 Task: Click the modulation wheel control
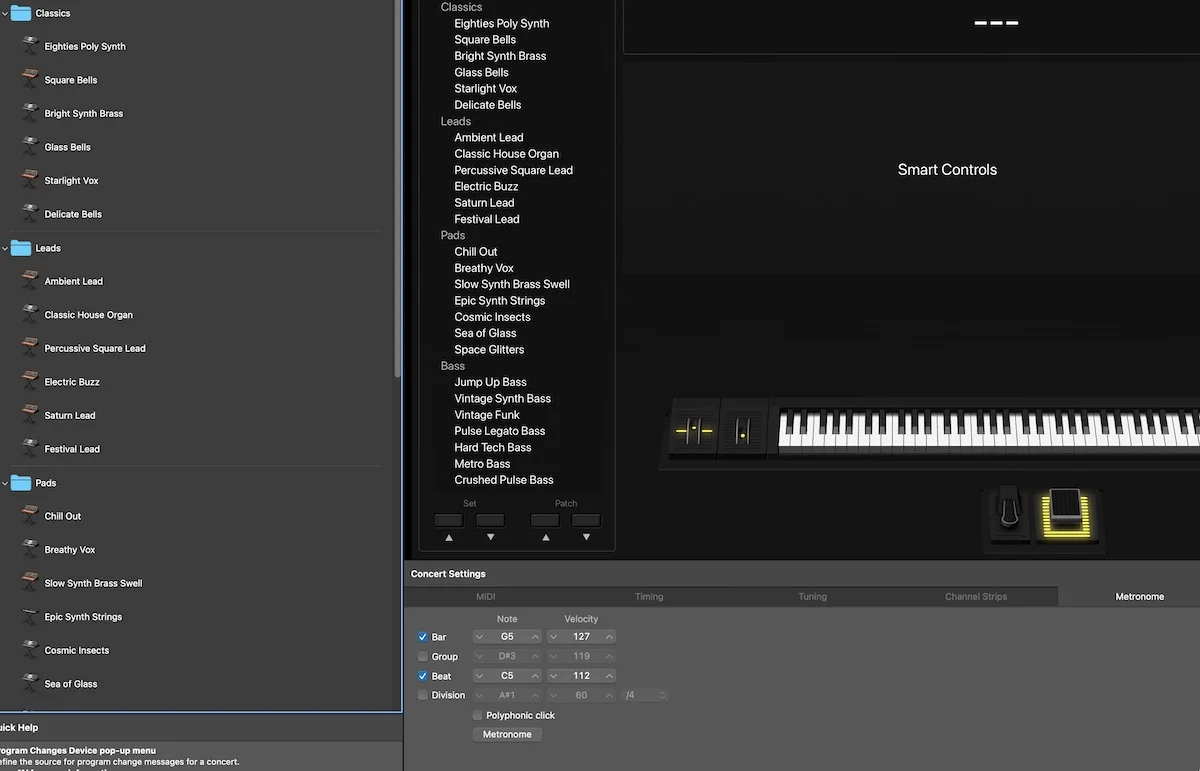(742, 431)
